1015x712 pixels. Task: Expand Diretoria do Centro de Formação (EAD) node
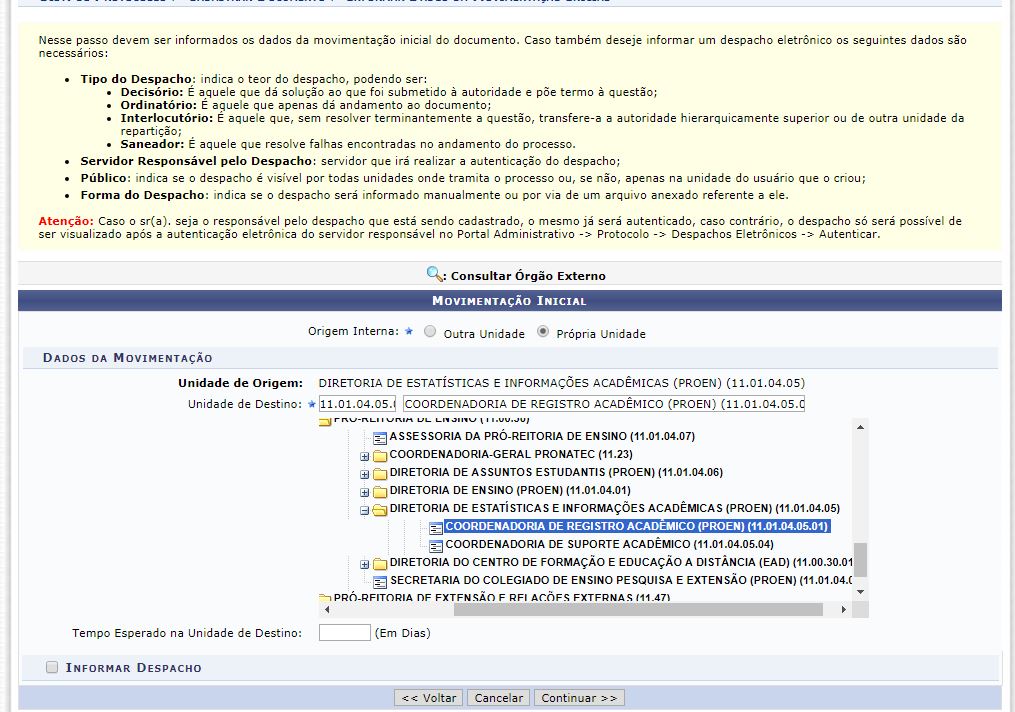[x=365, y=564]
